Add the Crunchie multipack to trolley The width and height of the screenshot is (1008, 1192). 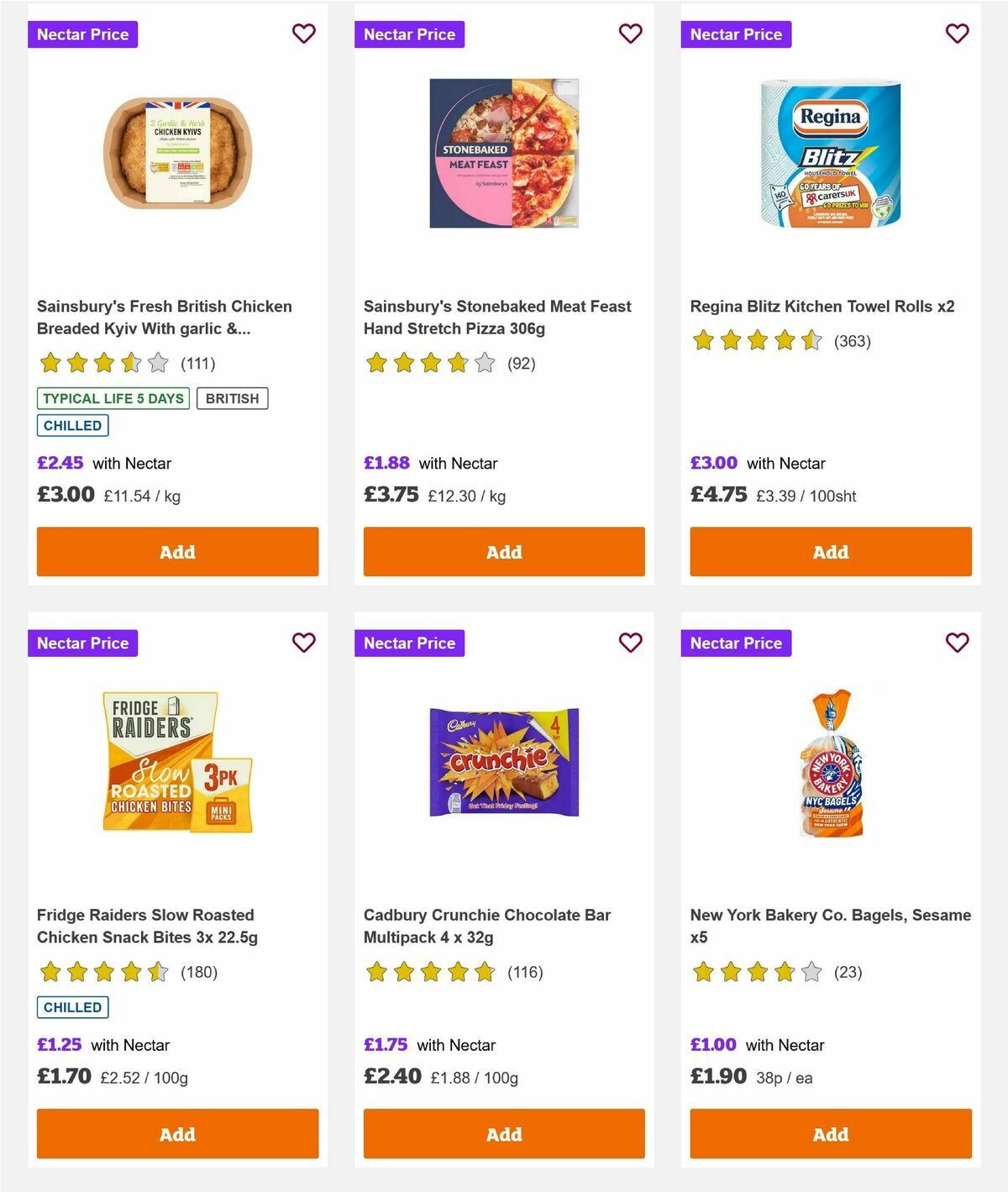tap(503, 1133)
